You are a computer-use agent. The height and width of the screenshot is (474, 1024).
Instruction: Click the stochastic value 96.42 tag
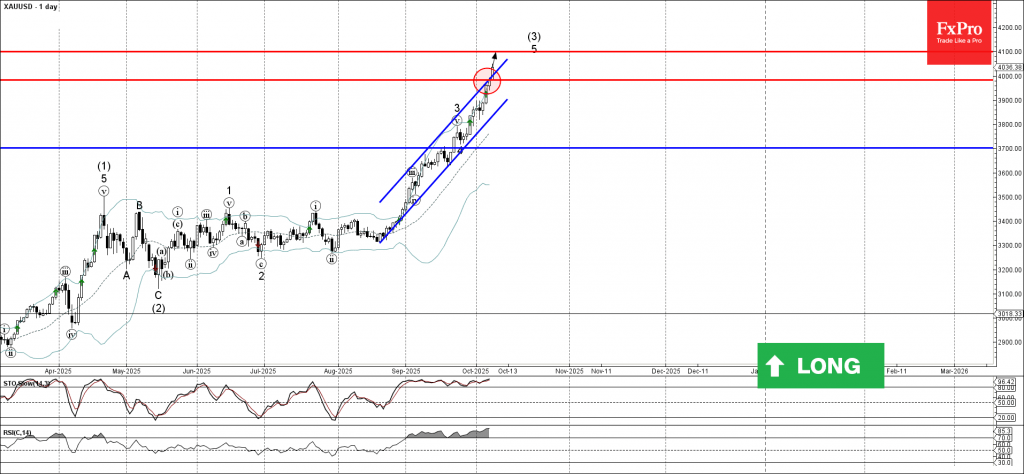(x=1008, y=381)
